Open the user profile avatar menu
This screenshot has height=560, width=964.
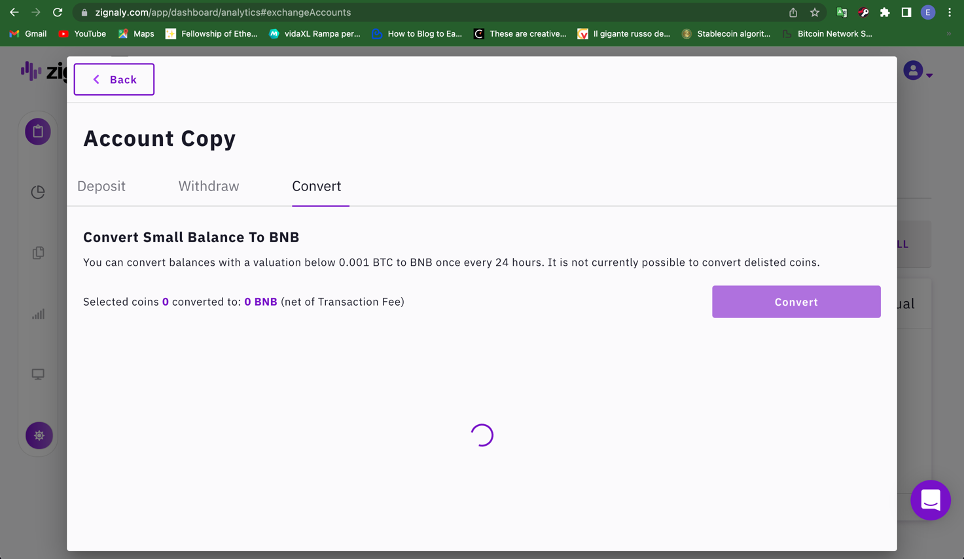(917, 71)
